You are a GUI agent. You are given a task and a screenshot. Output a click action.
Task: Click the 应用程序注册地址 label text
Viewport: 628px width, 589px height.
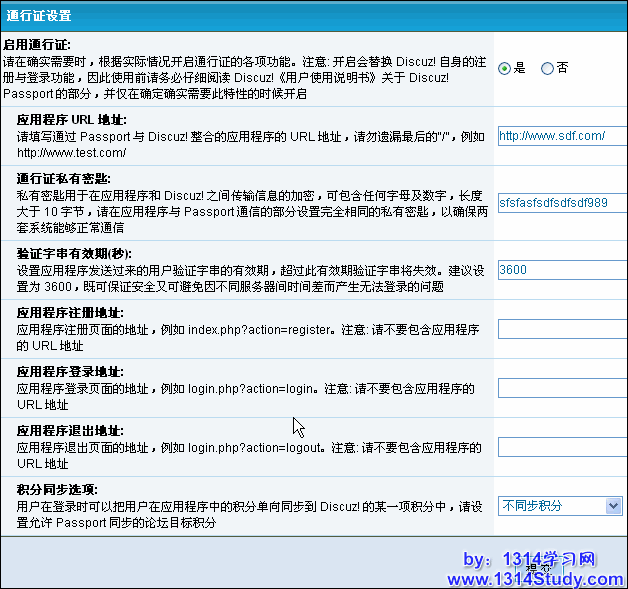70,313
